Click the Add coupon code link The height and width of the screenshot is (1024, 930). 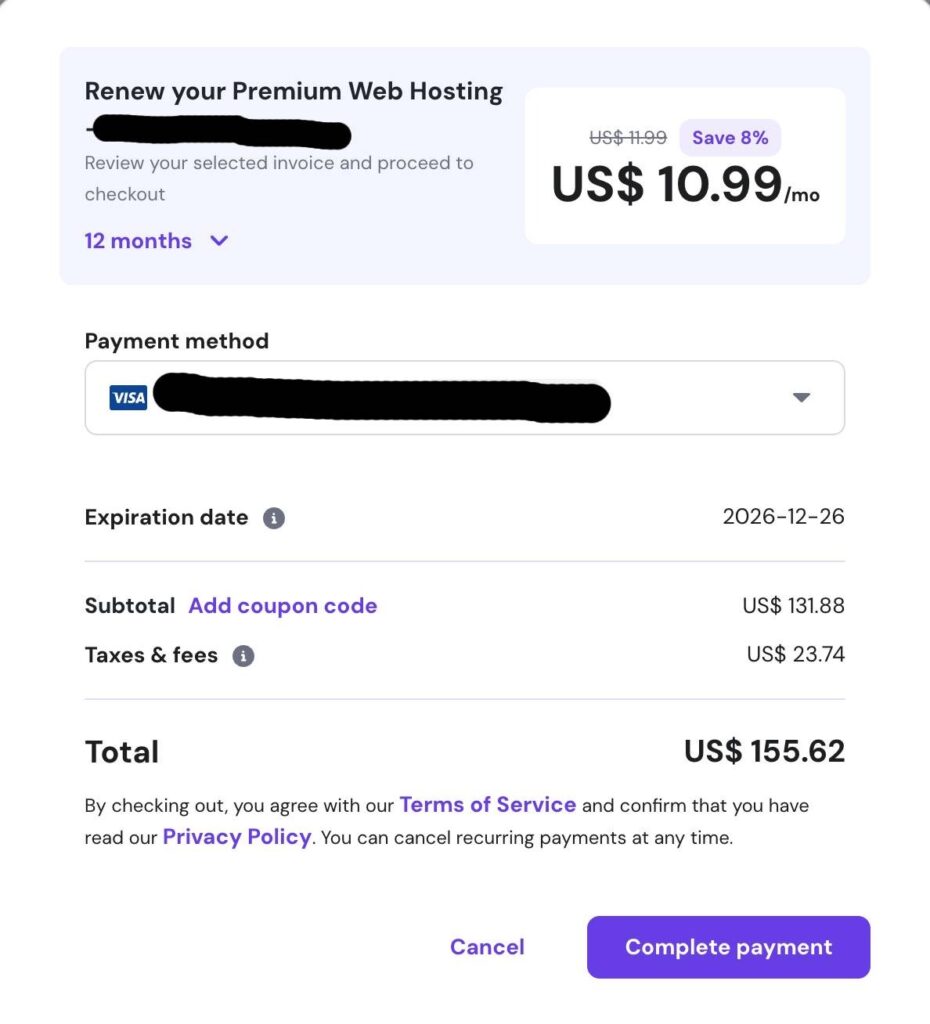[282, 606]
